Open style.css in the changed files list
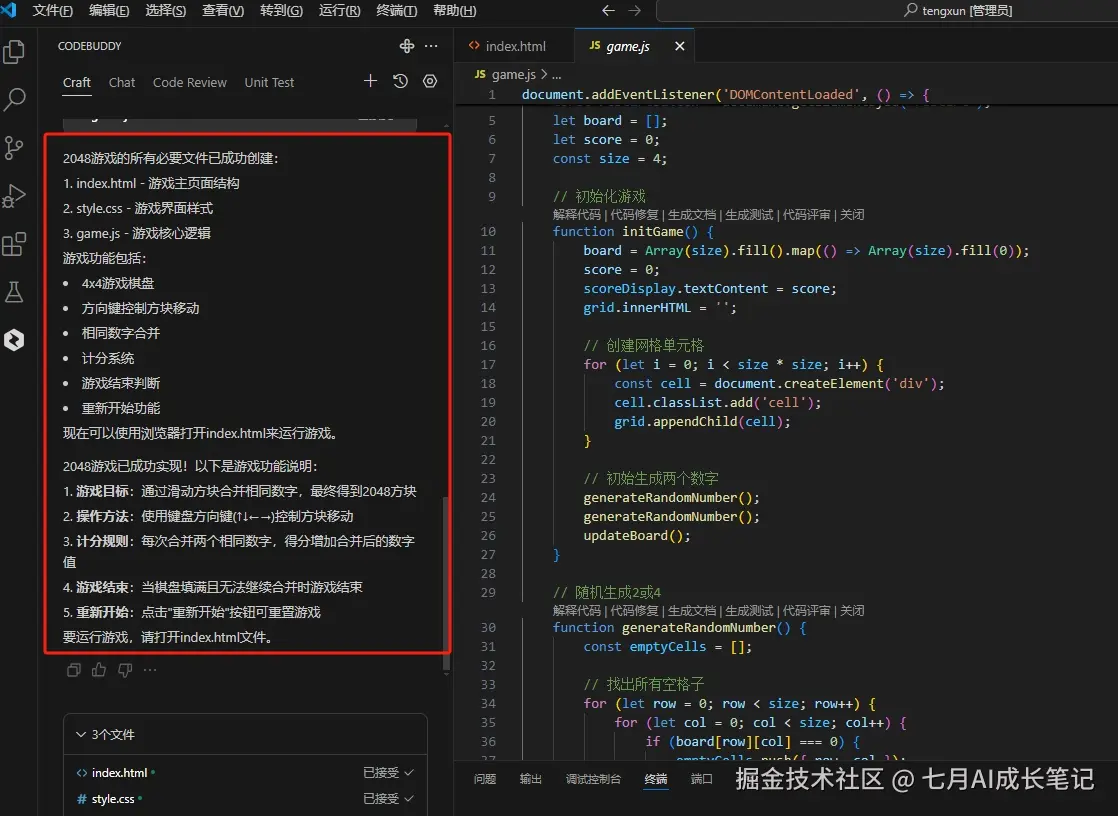The height and width of the screenshot is (816, 1118). click(113, 799)
